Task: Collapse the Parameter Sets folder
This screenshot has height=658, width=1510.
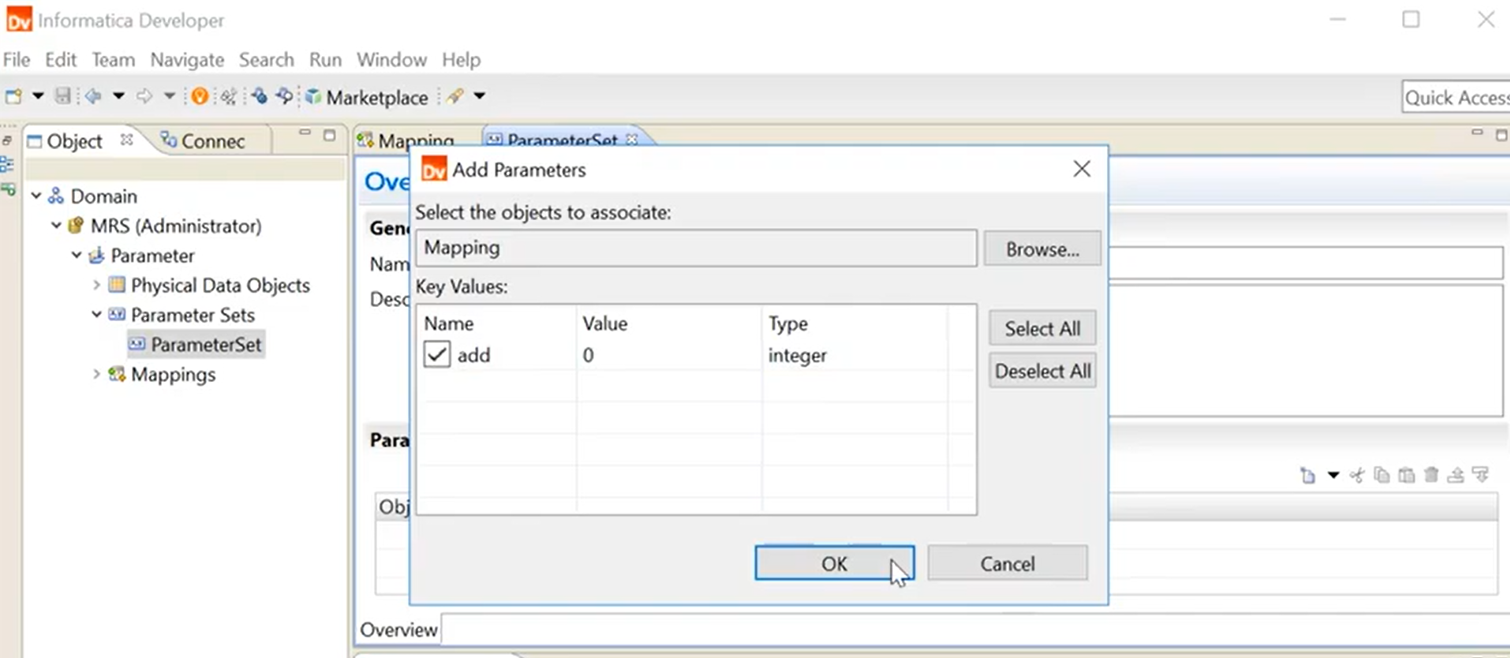Action: coord(97,315)
